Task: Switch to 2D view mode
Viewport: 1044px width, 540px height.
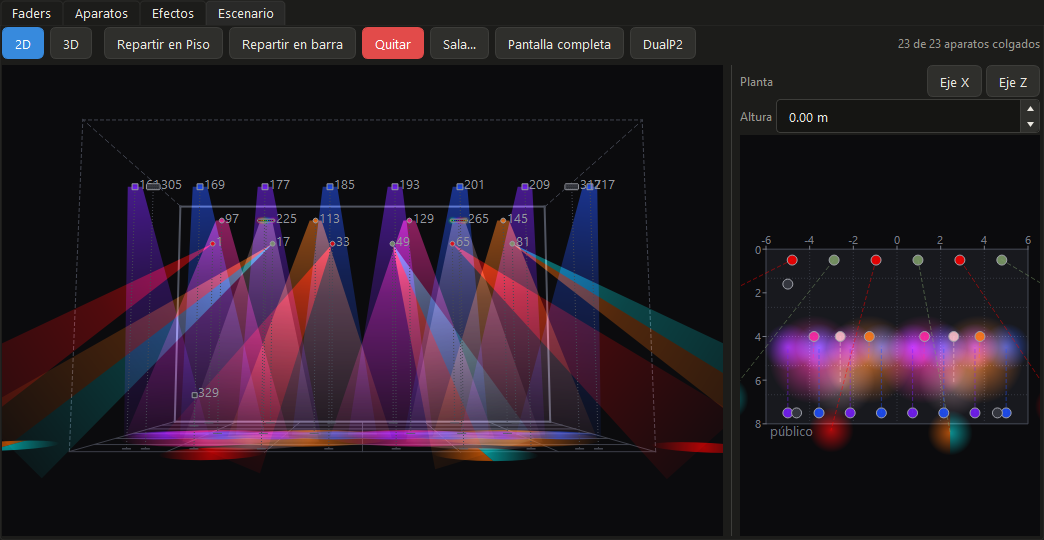Action: [23, 44]
